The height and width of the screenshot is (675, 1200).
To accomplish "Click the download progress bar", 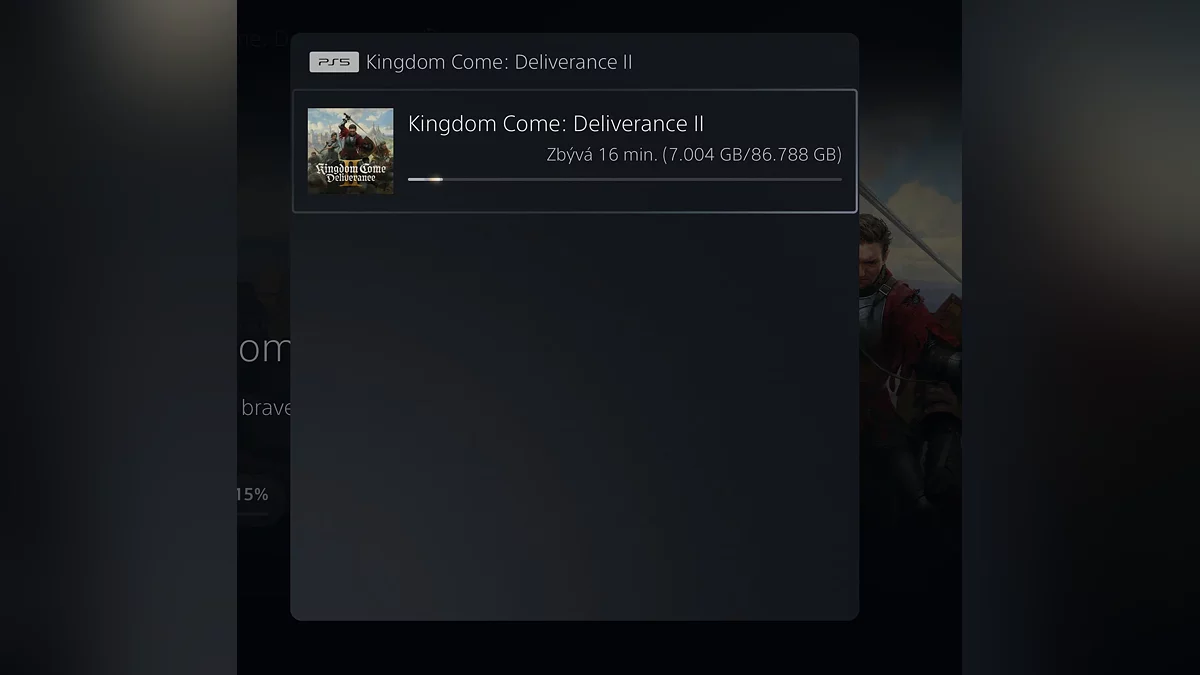I will (625, 179).
